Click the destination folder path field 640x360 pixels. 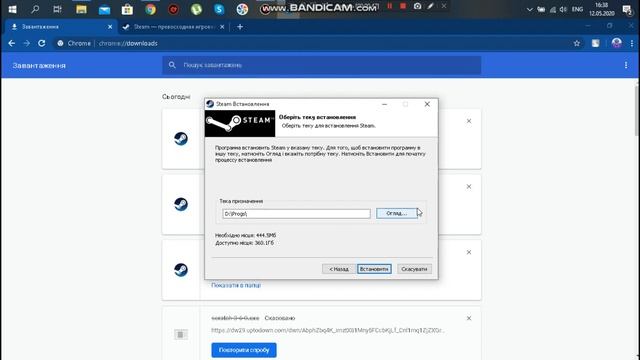point(296,213)
